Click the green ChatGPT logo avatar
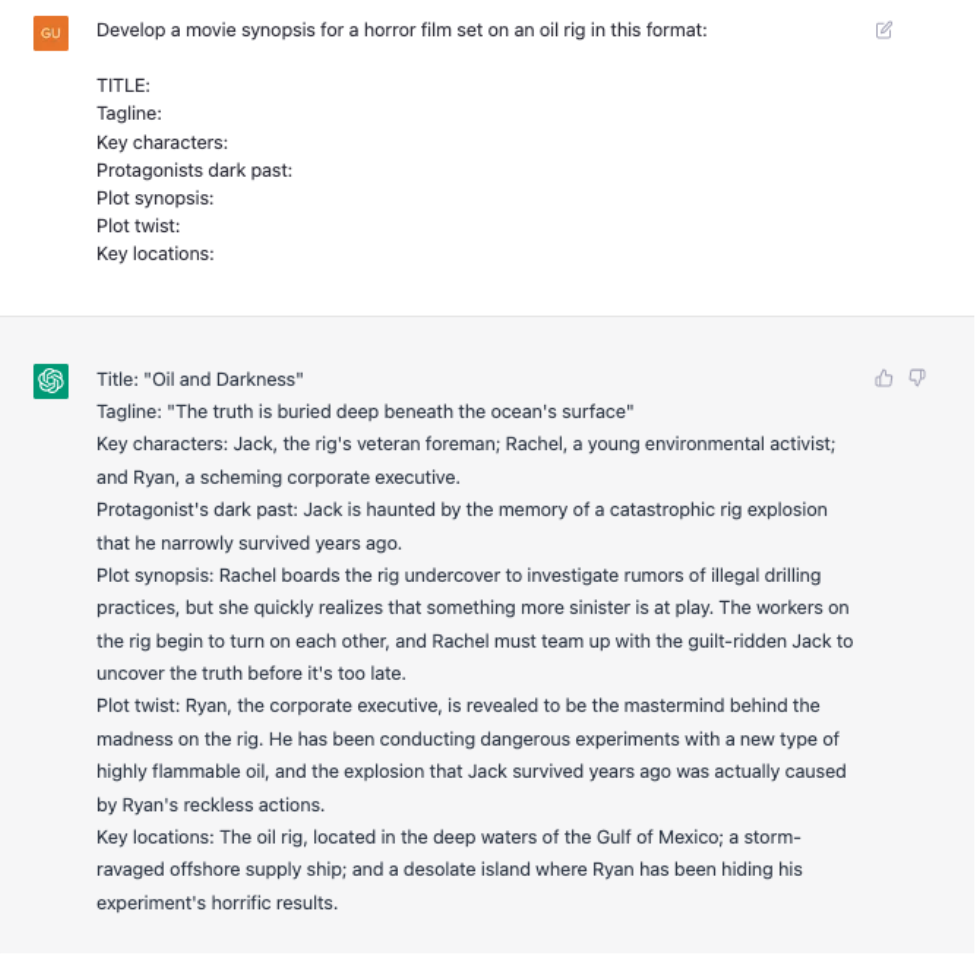Image resolution: width=975 pixels, height=954 pixels. pyautogui.click(x=51, y=381)
